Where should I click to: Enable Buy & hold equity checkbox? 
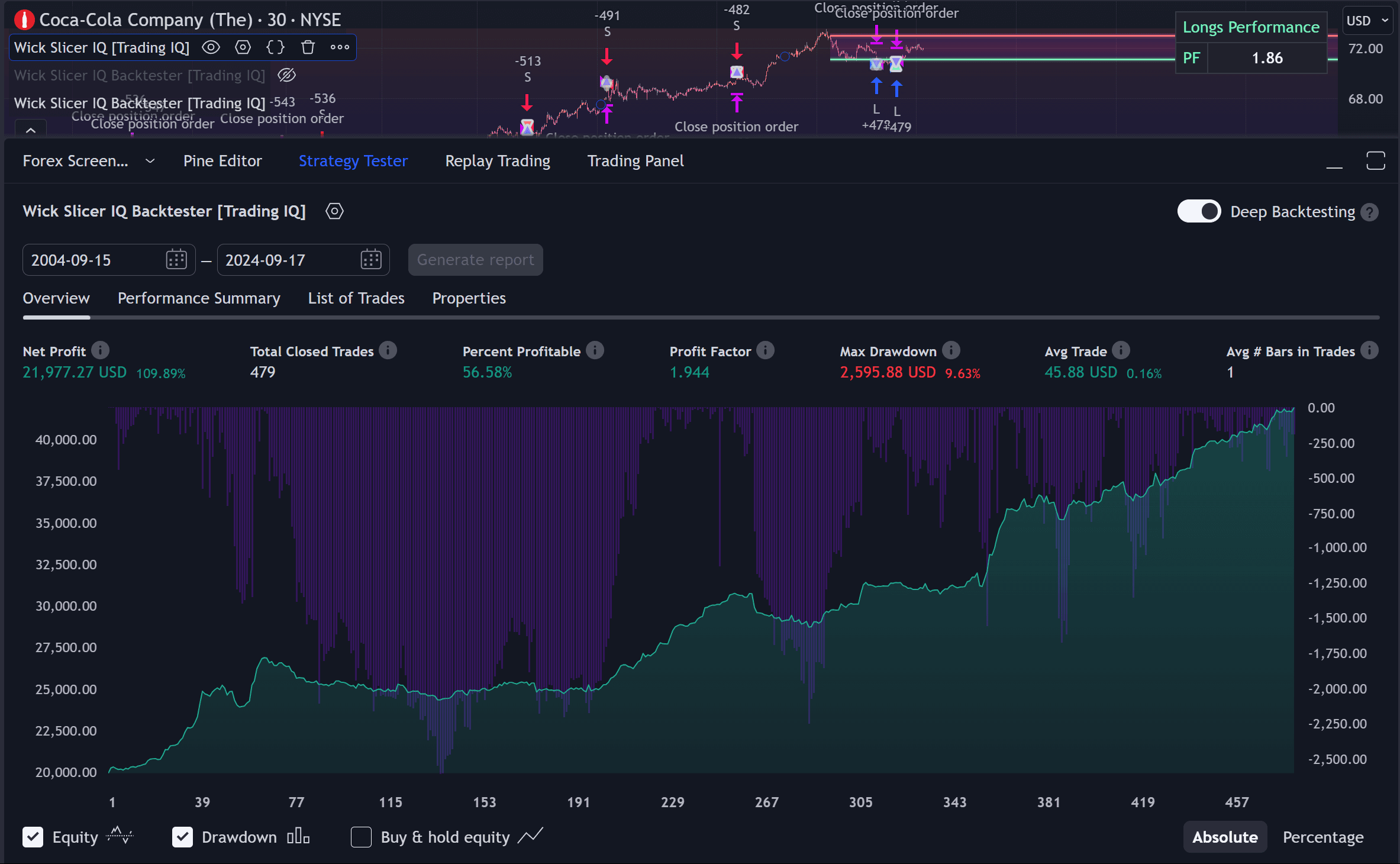click(361, 837)
